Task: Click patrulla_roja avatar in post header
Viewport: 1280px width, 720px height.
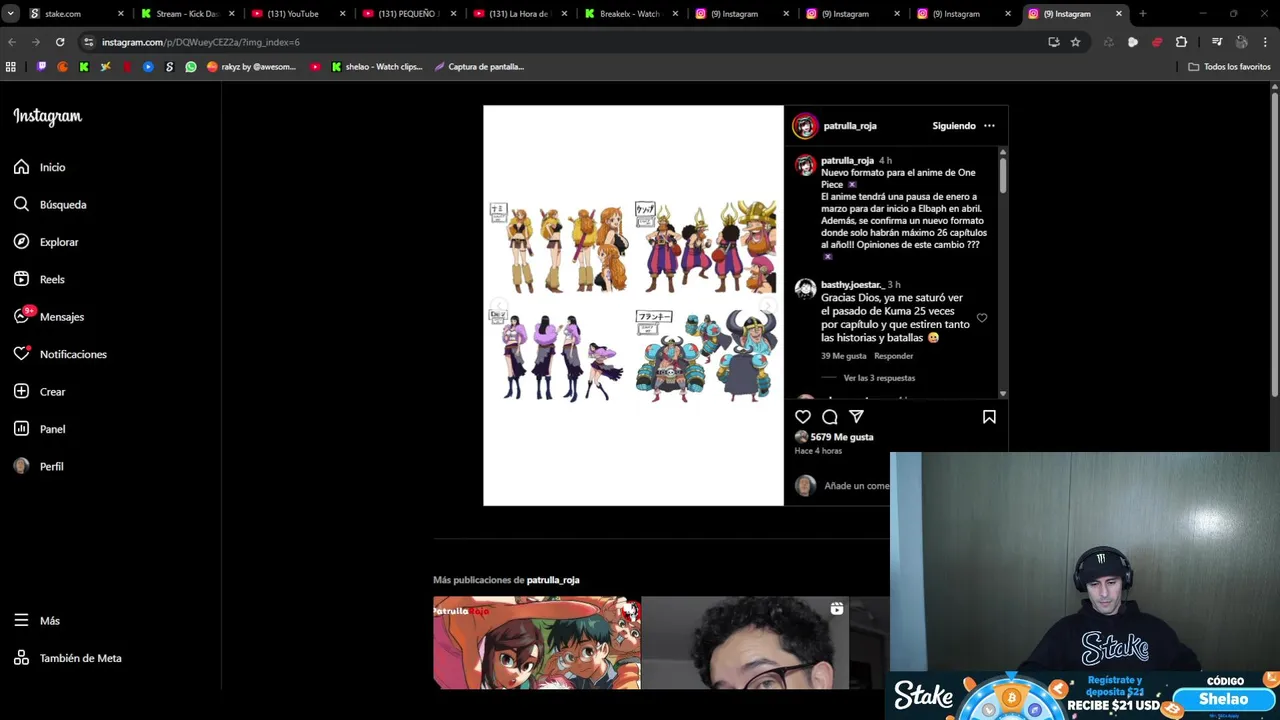Action: point(805,126)
